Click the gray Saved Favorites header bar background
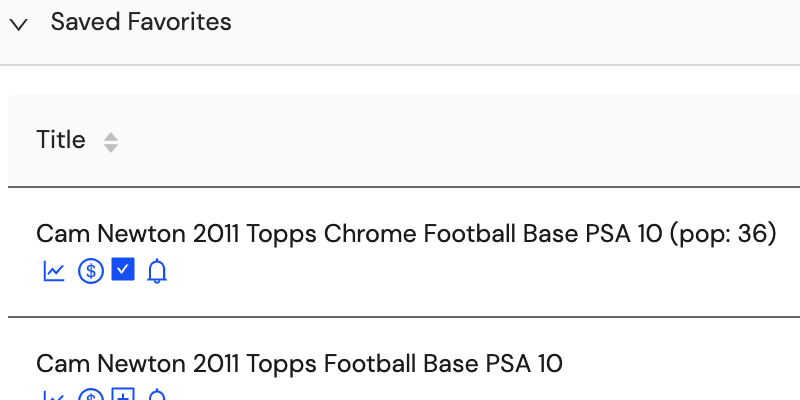Viewport: 800px width, 400px height. 510,31
